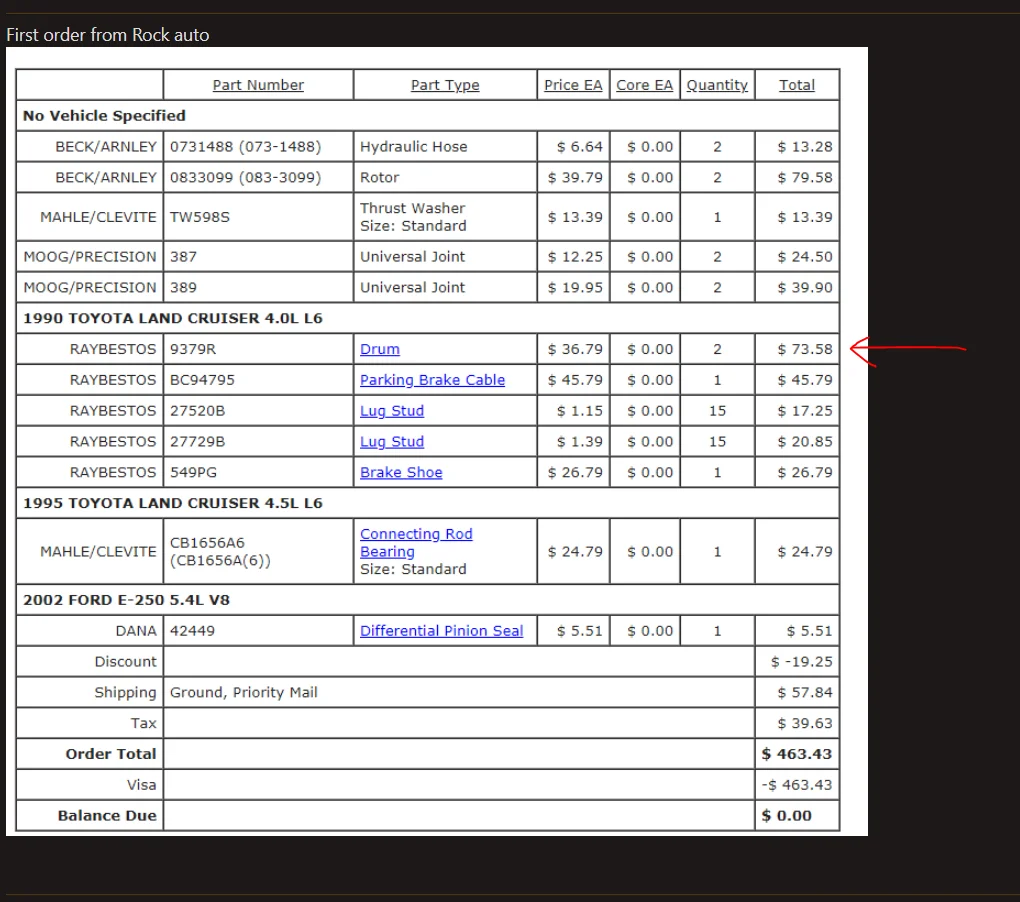1020x902 pixels.
Task: Select Raybestos part number 9379R
Action: (193, 349)
